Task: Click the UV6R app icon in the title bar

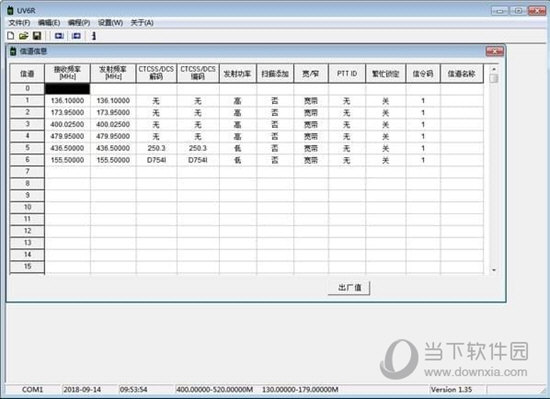Action: coord(11,11)
